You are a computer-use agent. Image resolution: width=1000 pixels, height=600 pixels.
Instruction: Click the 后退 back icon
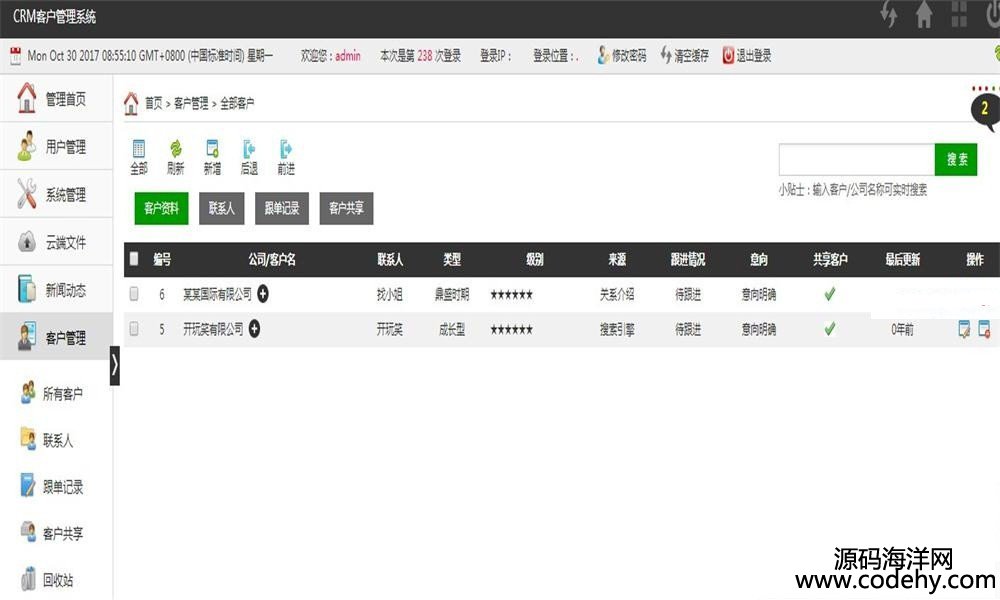(x=249, y=157)
